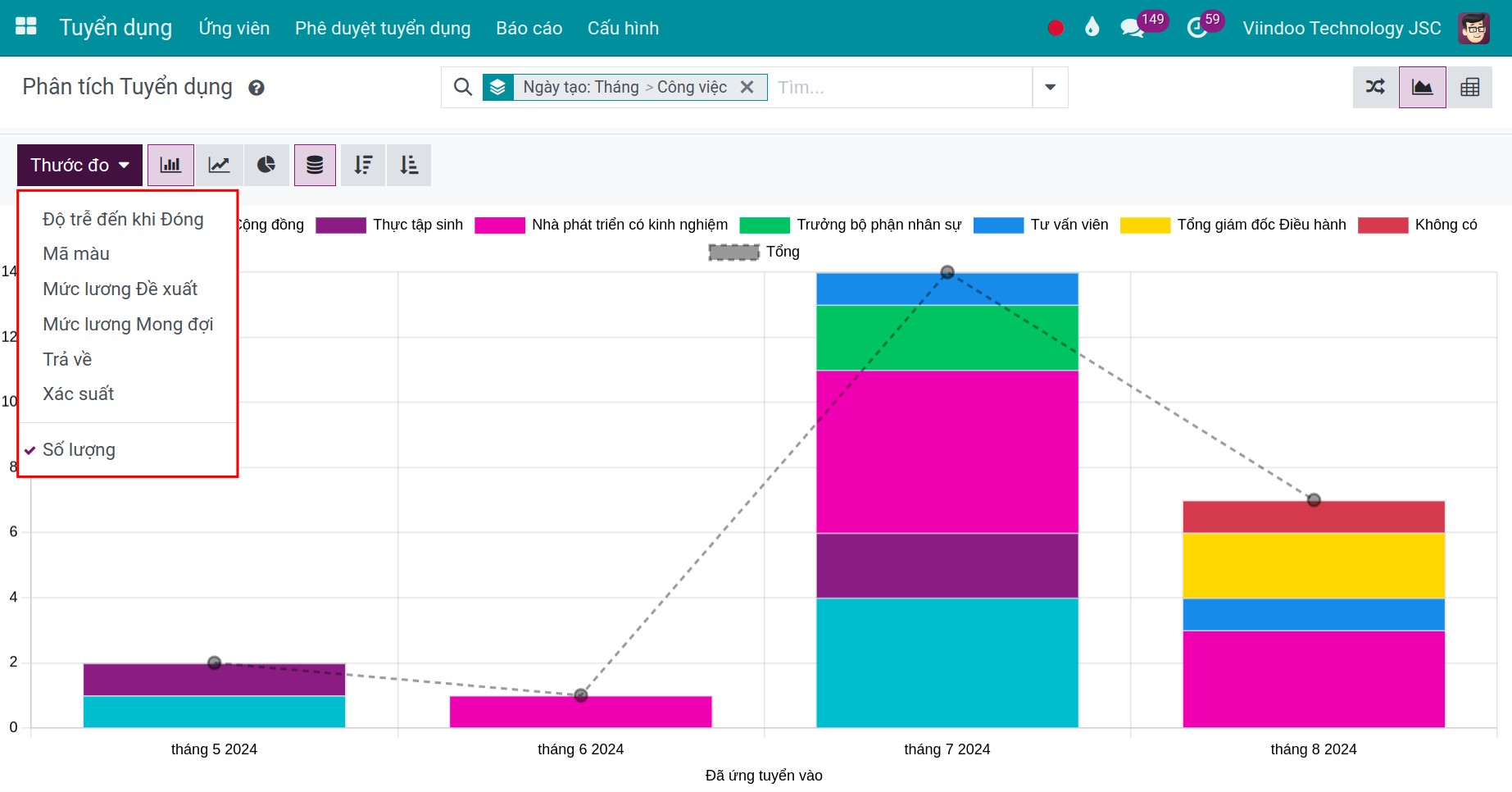The image size is (1512, 792).
Task: Go to Tuyển dụng app home
Action: [x=116, y=28]
